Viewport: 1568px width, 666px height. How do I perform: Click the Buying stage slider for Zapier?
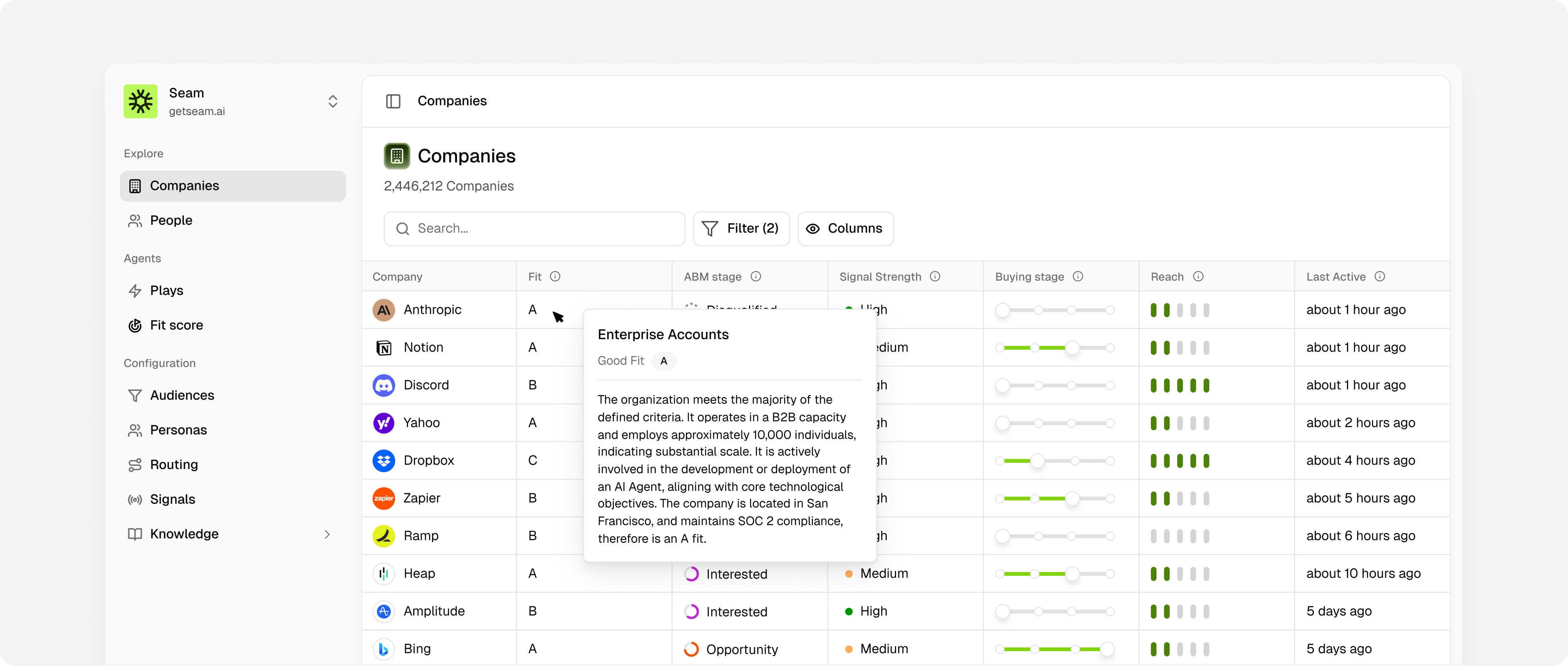(1055, 499)
